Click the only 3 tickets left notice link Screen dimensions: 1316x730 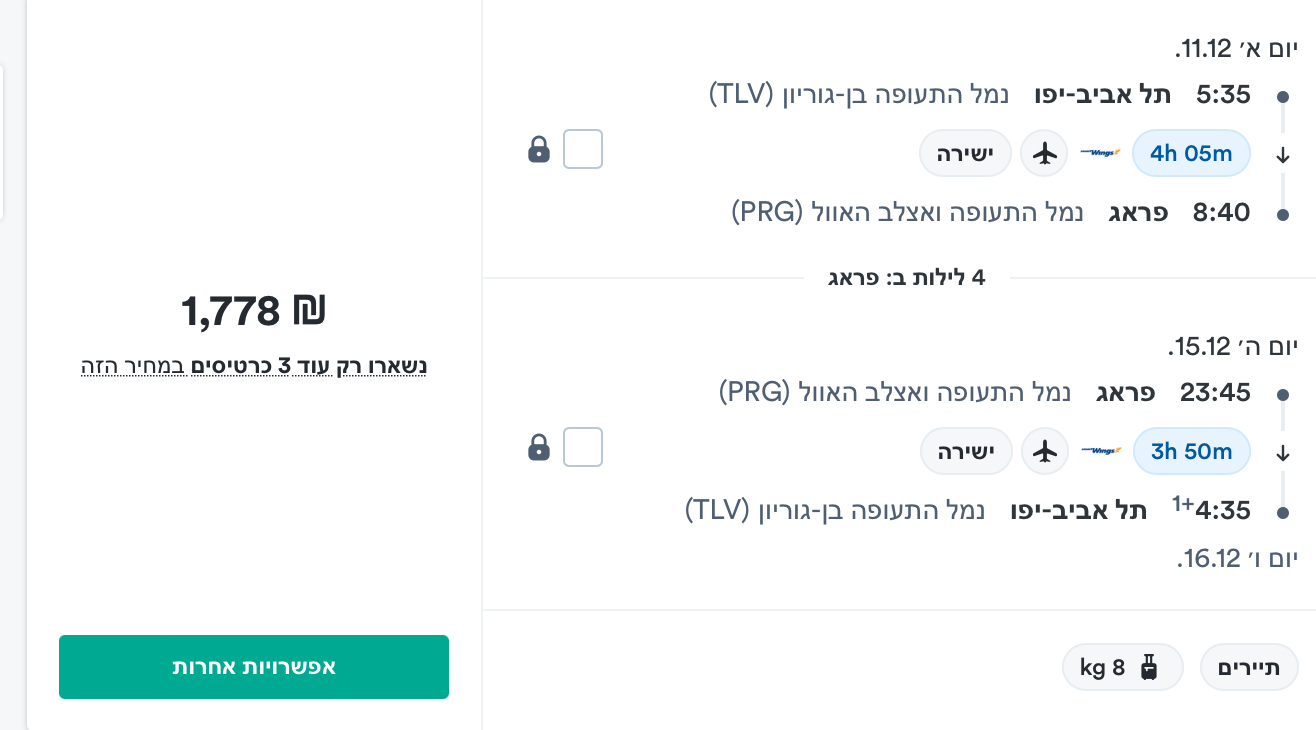click(254, 366)
